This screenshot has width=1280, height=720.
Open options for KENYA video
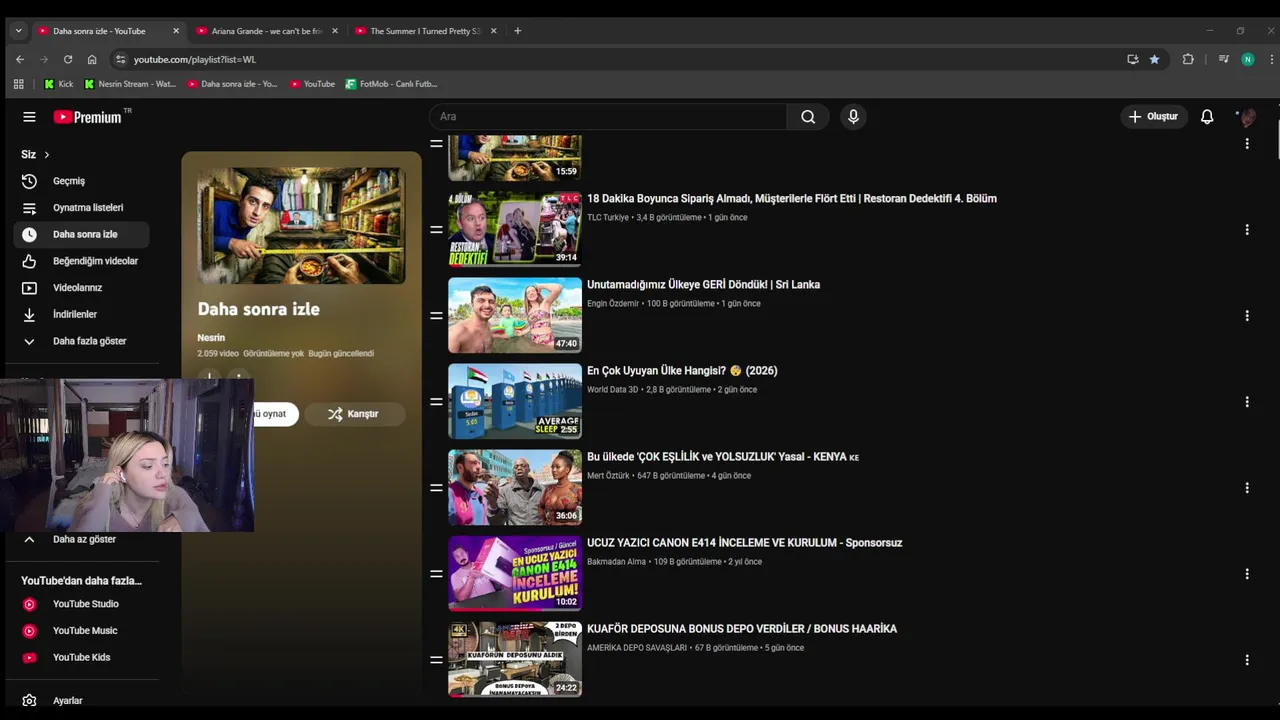[x=1246, y=488]
